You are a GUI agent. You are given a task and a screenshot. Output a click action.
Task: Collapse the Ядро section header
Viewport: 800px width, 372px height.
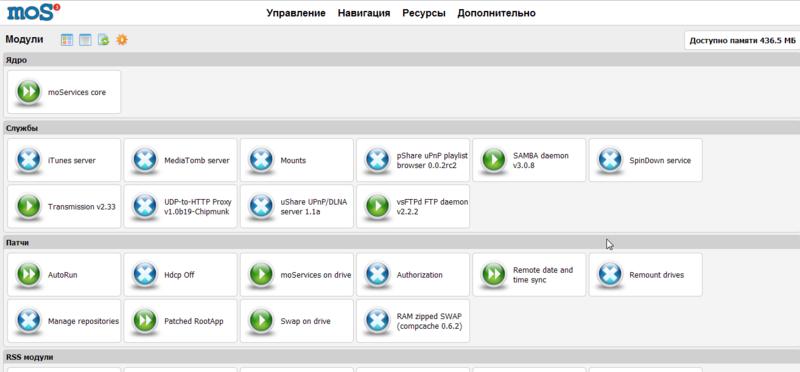(x=402, y=60)
